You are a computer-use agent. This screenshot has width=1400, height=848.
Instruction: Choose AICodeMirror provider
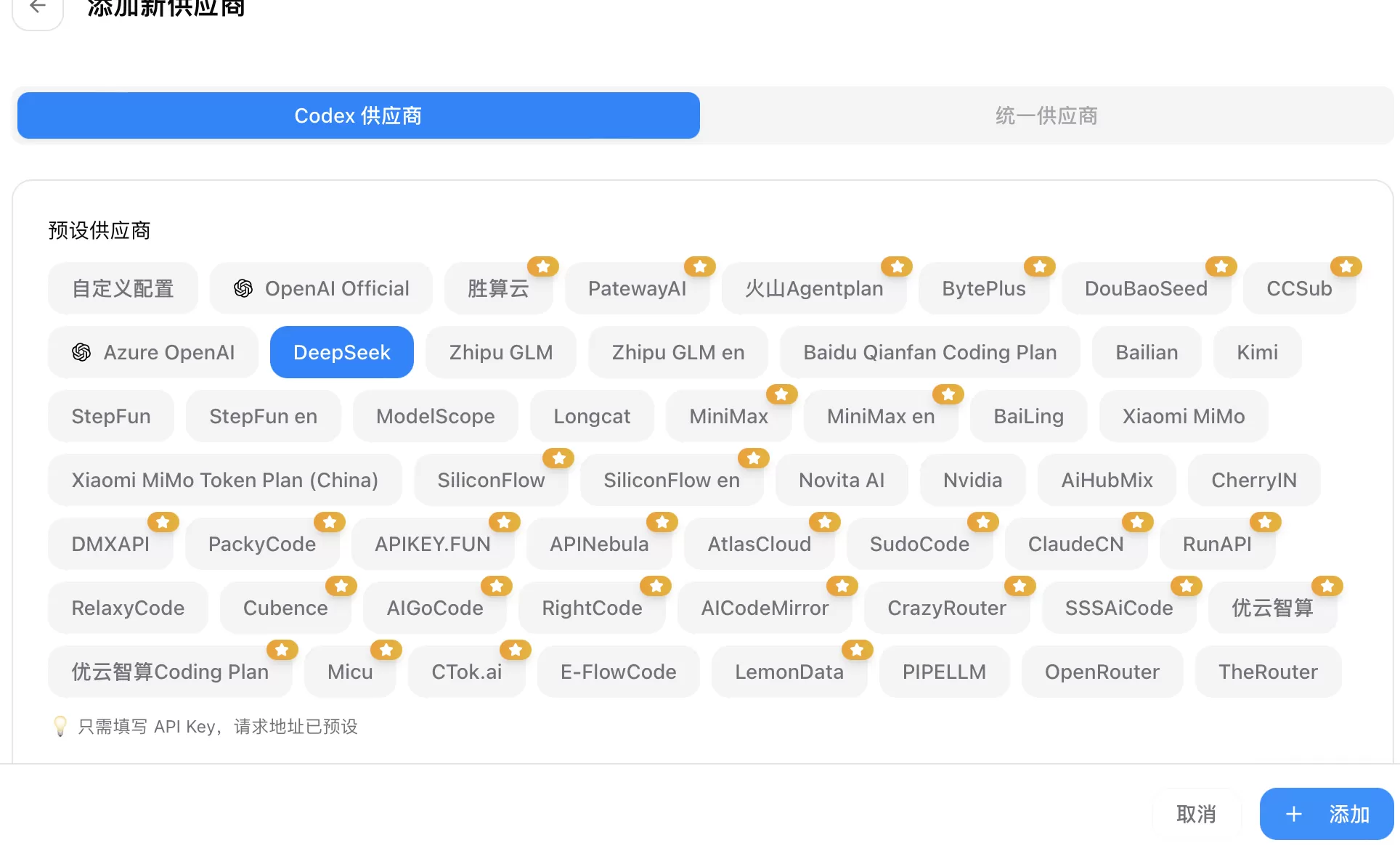[765, 608]
